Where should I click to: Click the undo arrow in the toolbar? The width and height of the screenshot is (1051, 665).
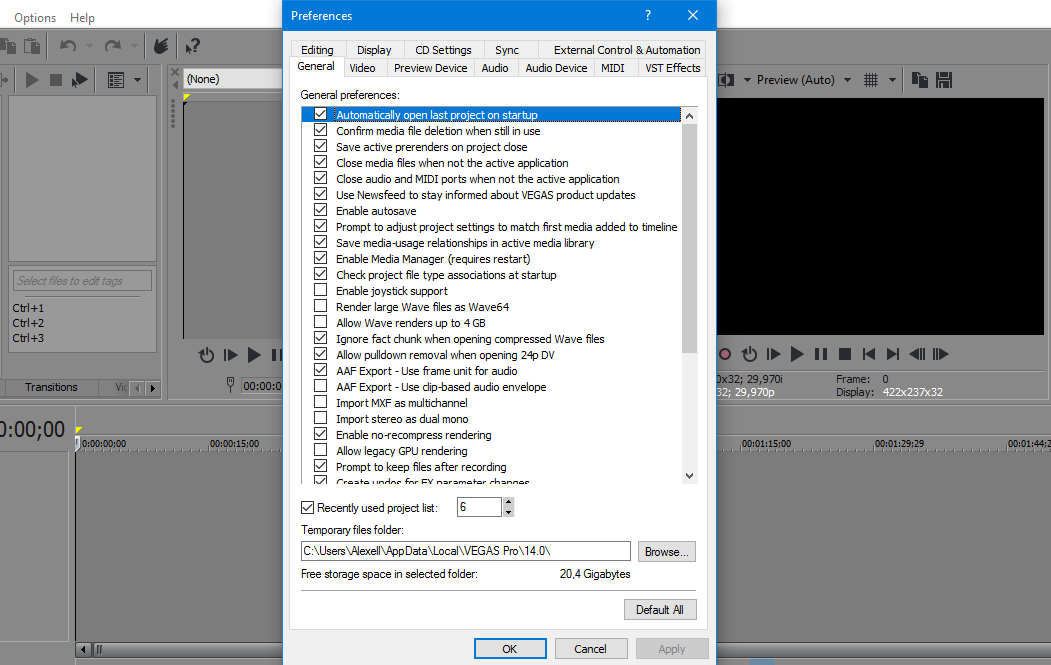(x=68, y=46)
